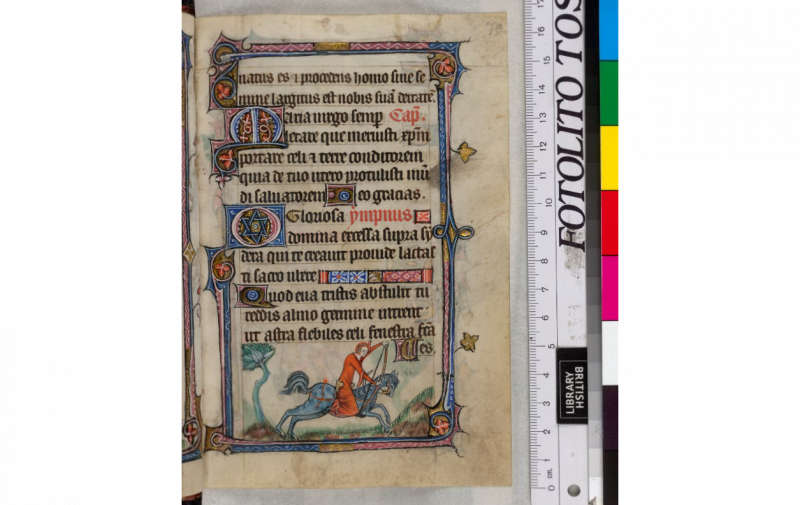Click the red rubric word 'Cap' in the text
800x505 pixels.
[x=405, y=118]
